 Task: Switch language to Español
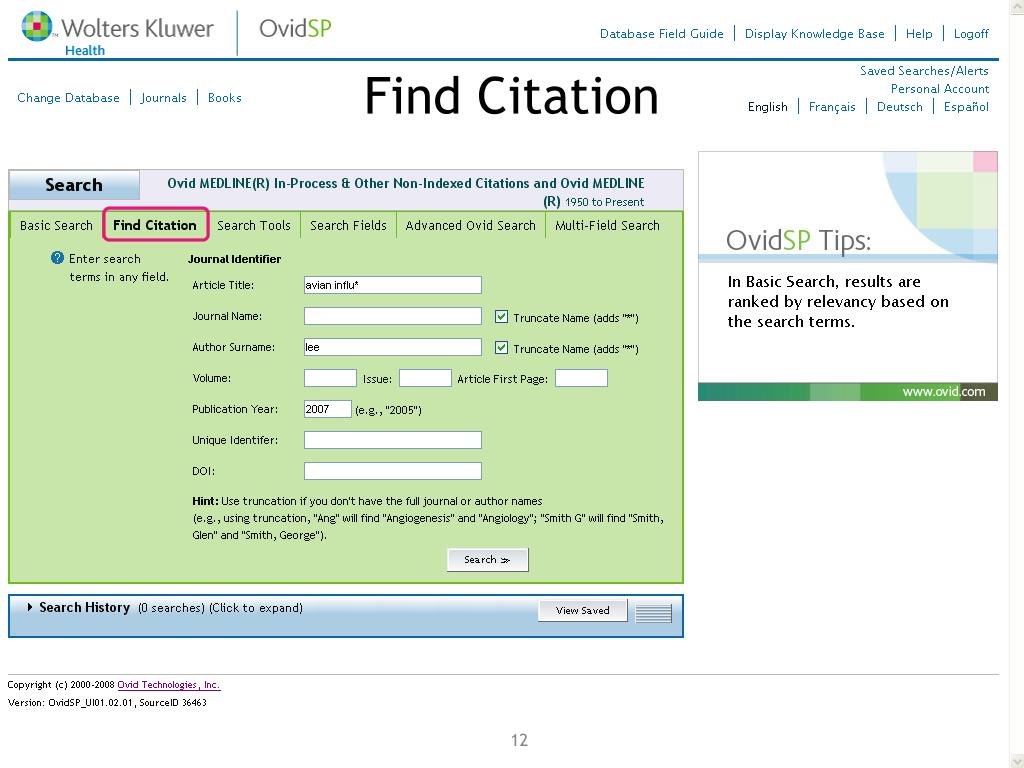pos(966,106)
